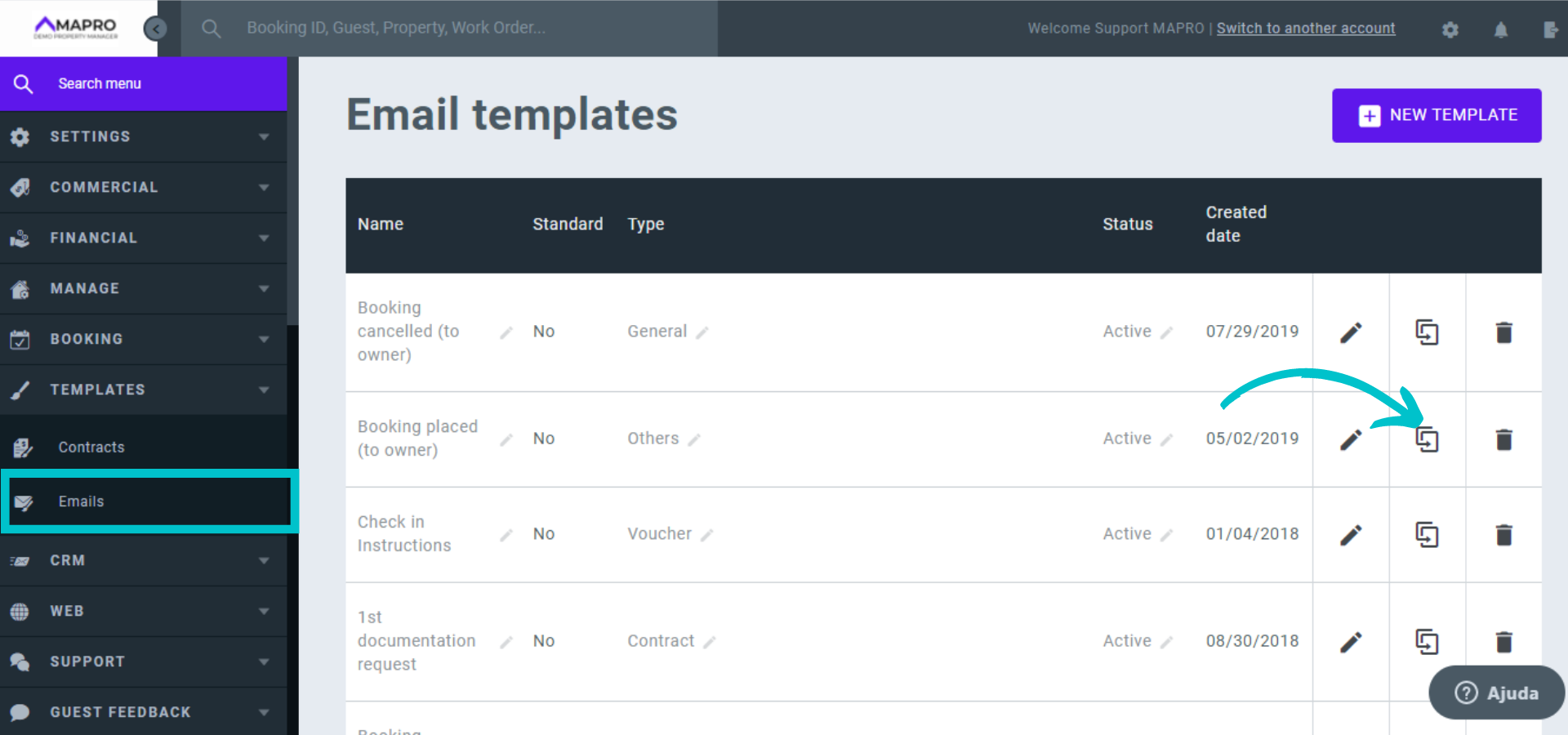Select Contracts in the sidebar
The width and height of the screenshot is (1568, 735).
coord(91,447)
